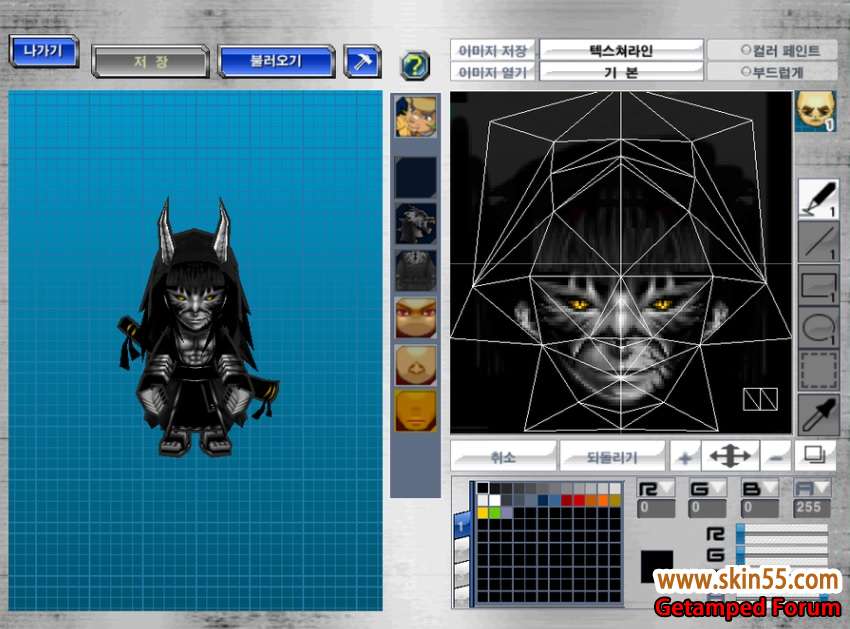Viewport: 850px width, 629px height.
Task: Pick the green palette swatch
Action: (495, 512)
